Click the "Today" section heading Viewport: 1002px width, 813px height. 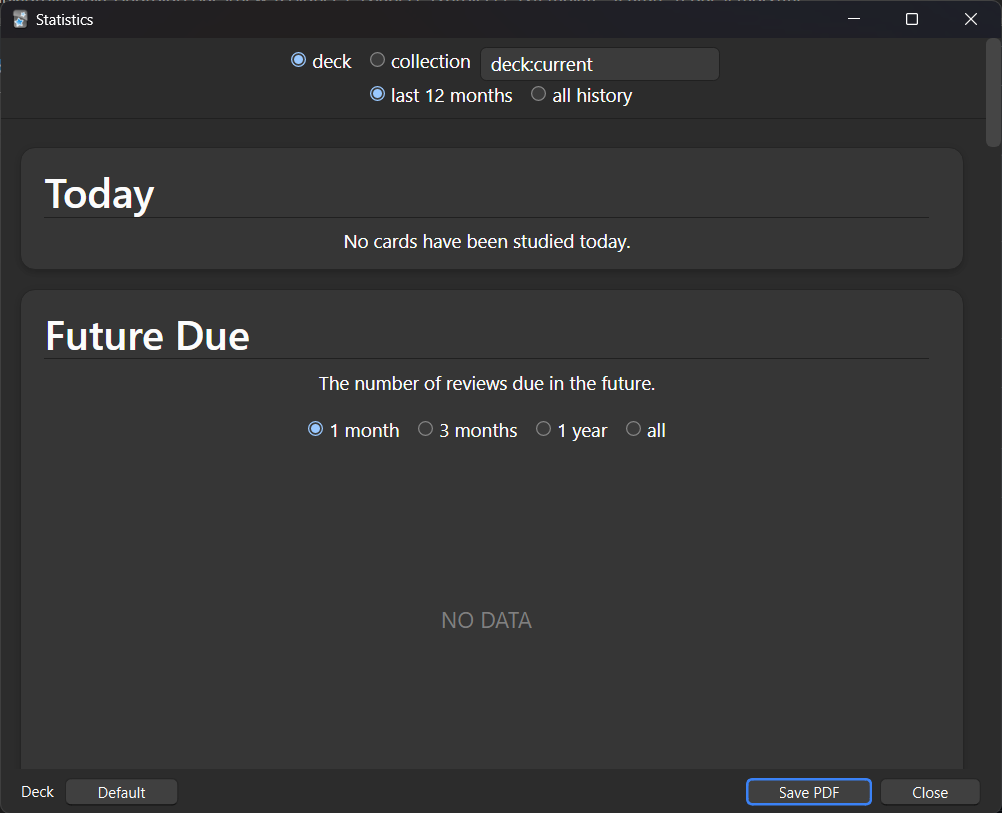99,193
